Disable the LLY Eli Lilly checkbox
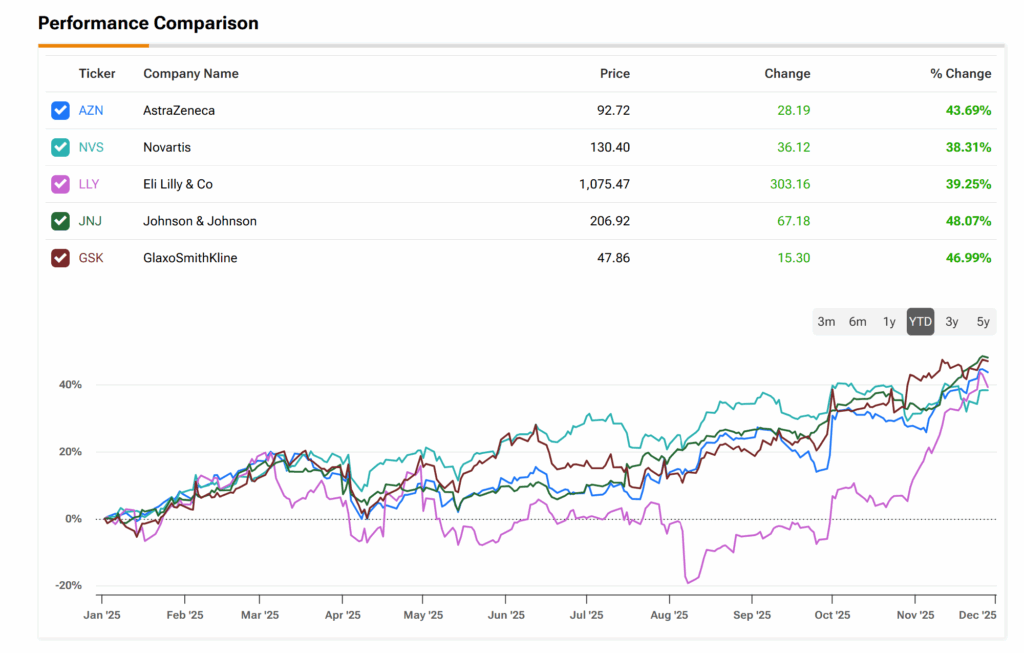This screenshot has width=1024, height=653. click(x=60, y=184)
